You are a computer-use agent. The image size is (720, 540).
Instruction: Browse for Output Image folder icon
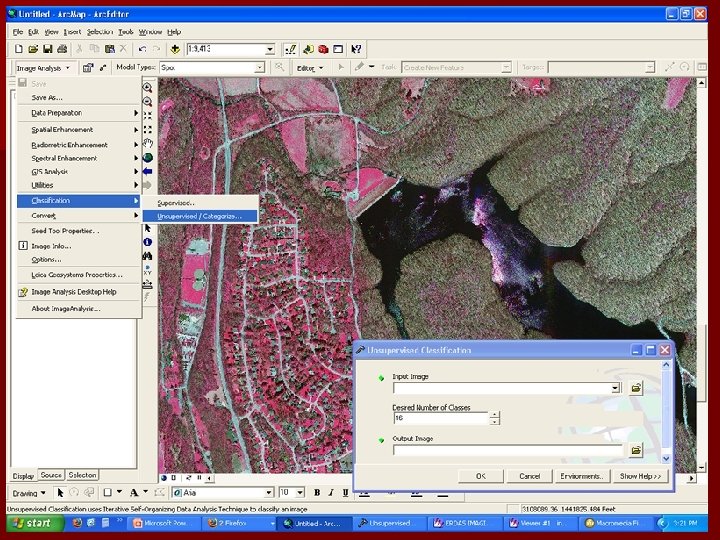(636, 450)
